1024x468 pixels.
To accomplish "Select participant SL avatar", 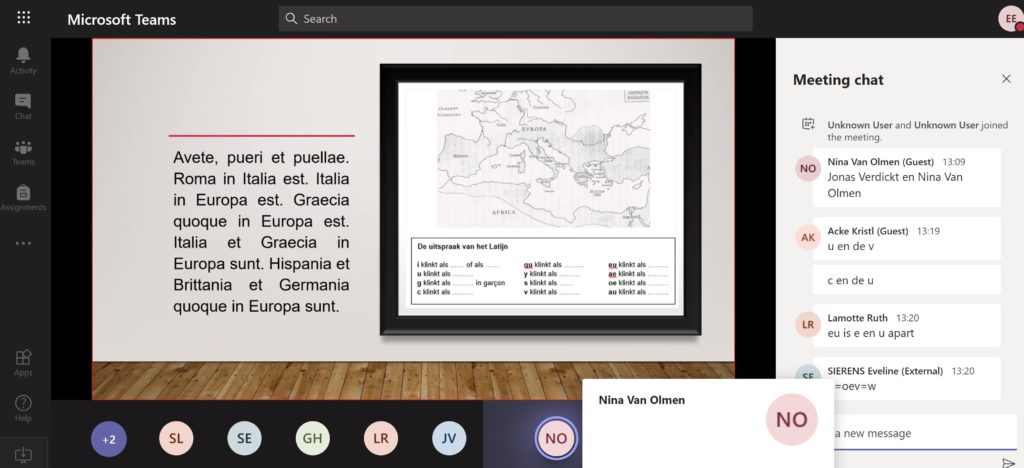I will click(x=176, y=438).
